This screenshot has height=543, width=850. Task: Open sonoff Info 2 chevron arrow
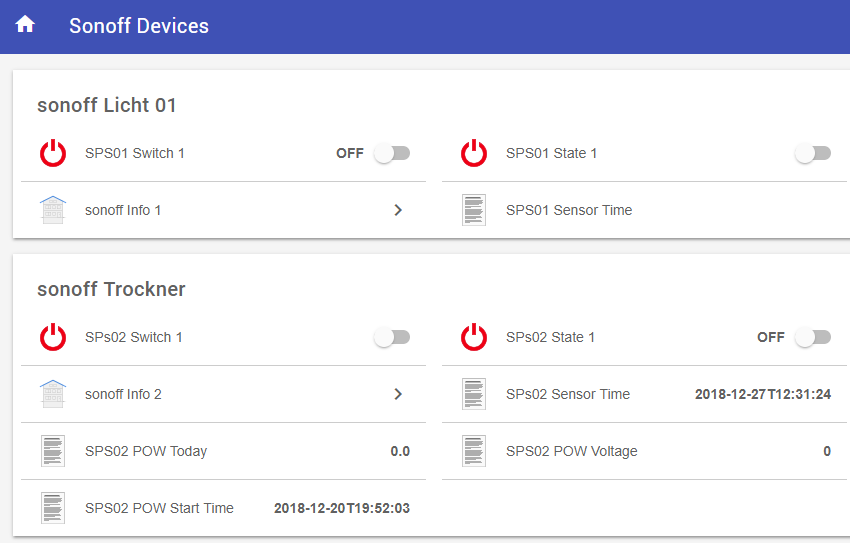398,394
